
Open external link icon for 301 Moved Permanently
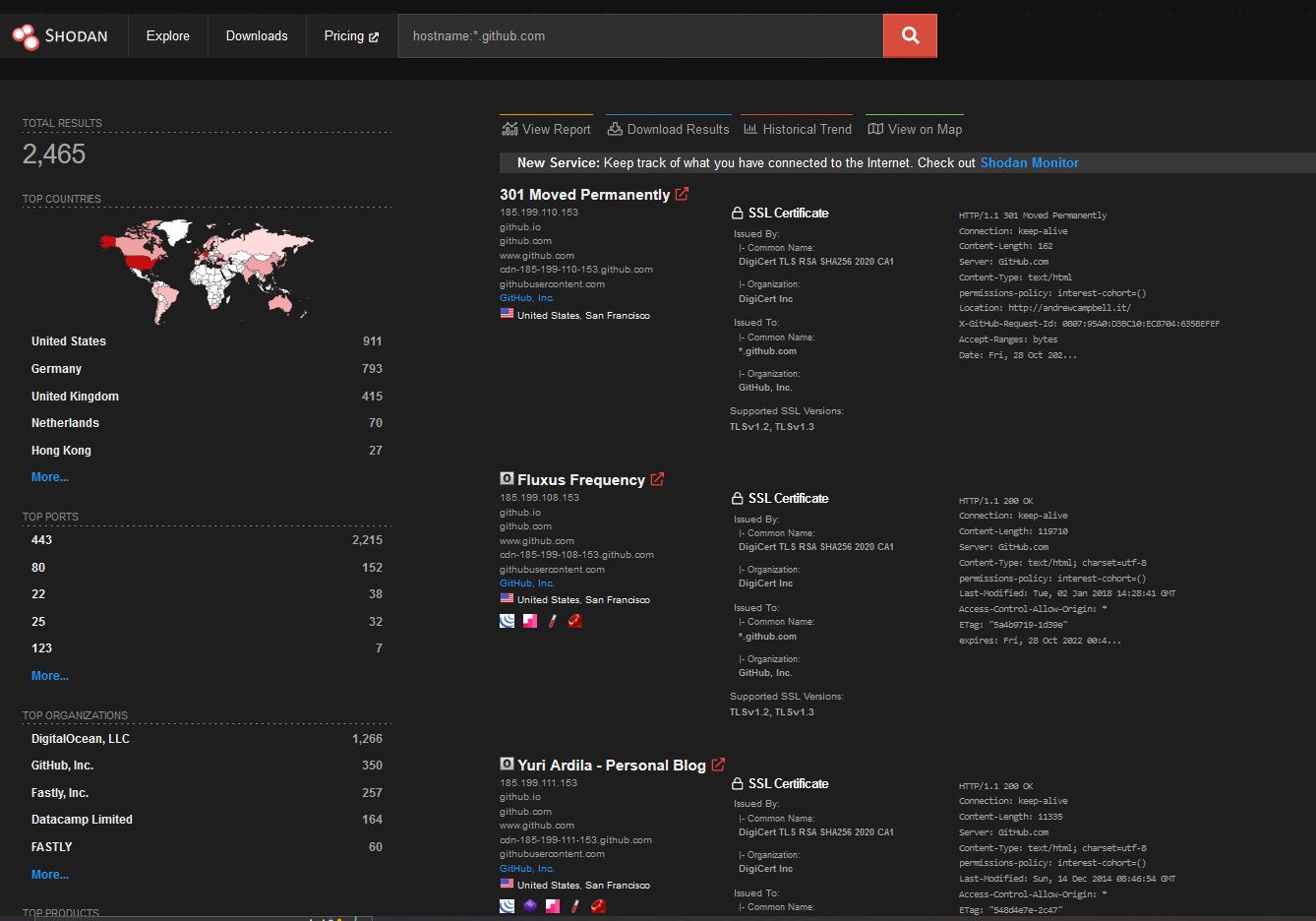(x=682, y=194)
